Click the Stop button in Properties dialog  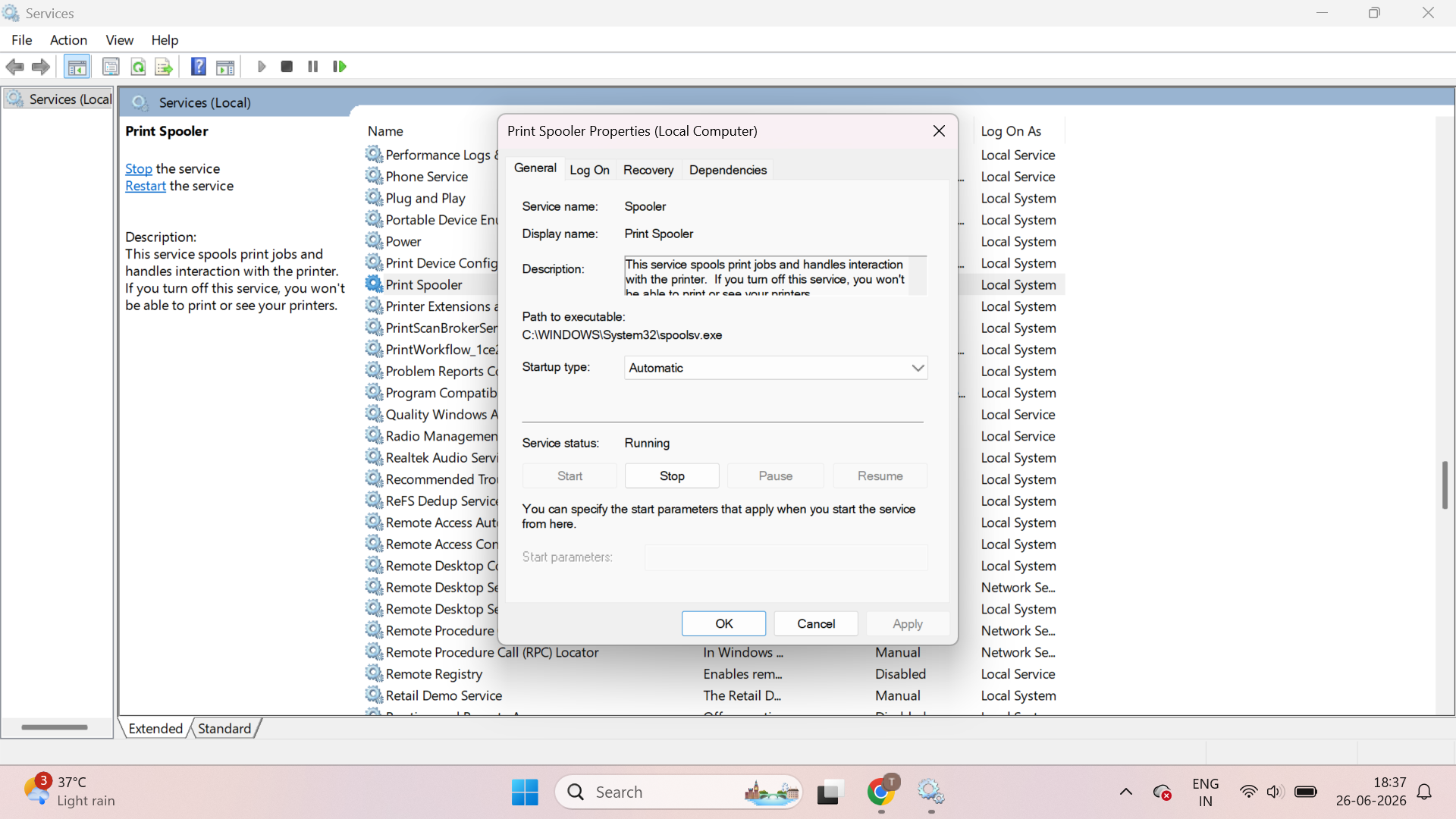click(x=672, y=476)
